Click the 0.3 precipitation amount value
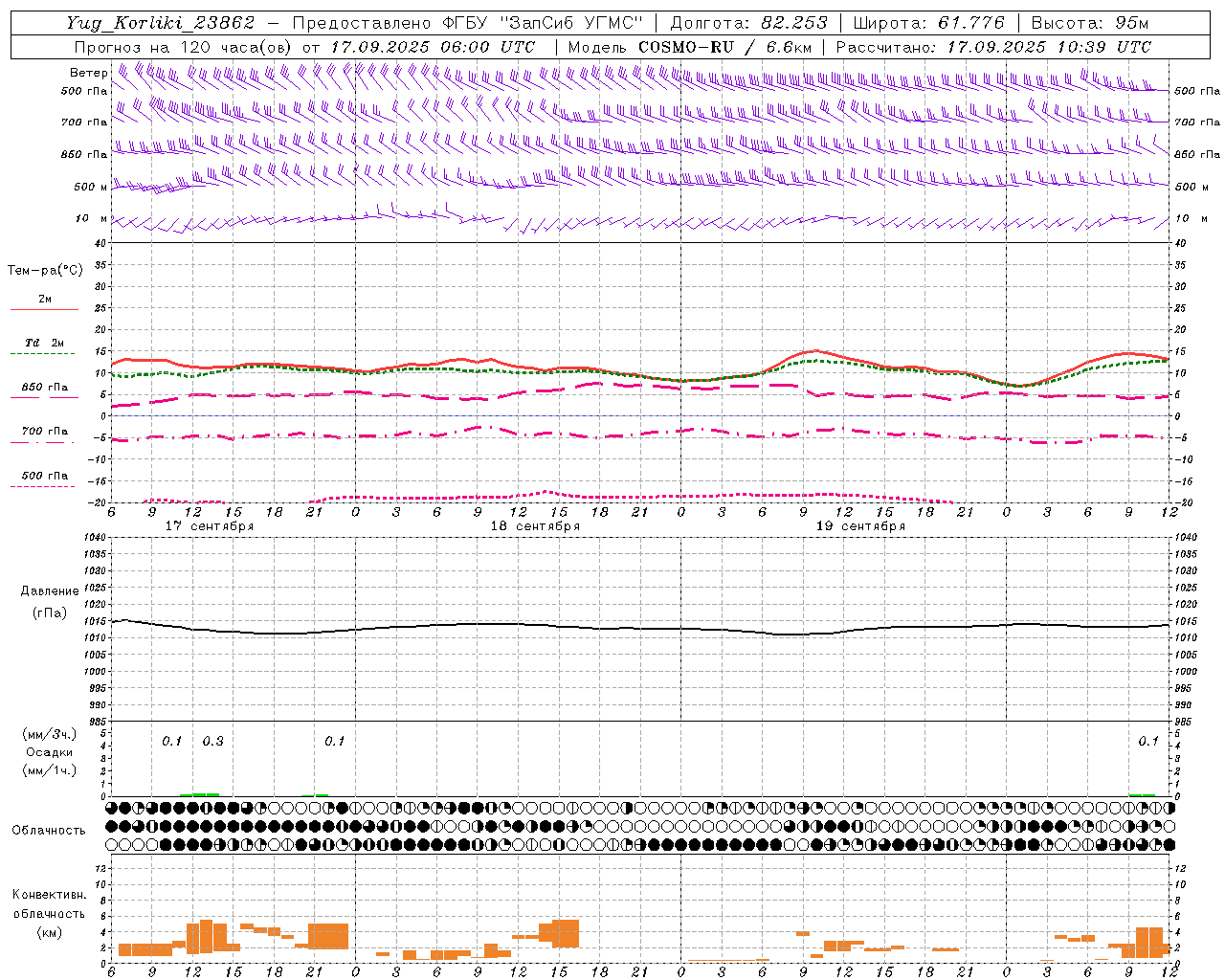This screenshot has height=980, width=1225. [212, 741]
